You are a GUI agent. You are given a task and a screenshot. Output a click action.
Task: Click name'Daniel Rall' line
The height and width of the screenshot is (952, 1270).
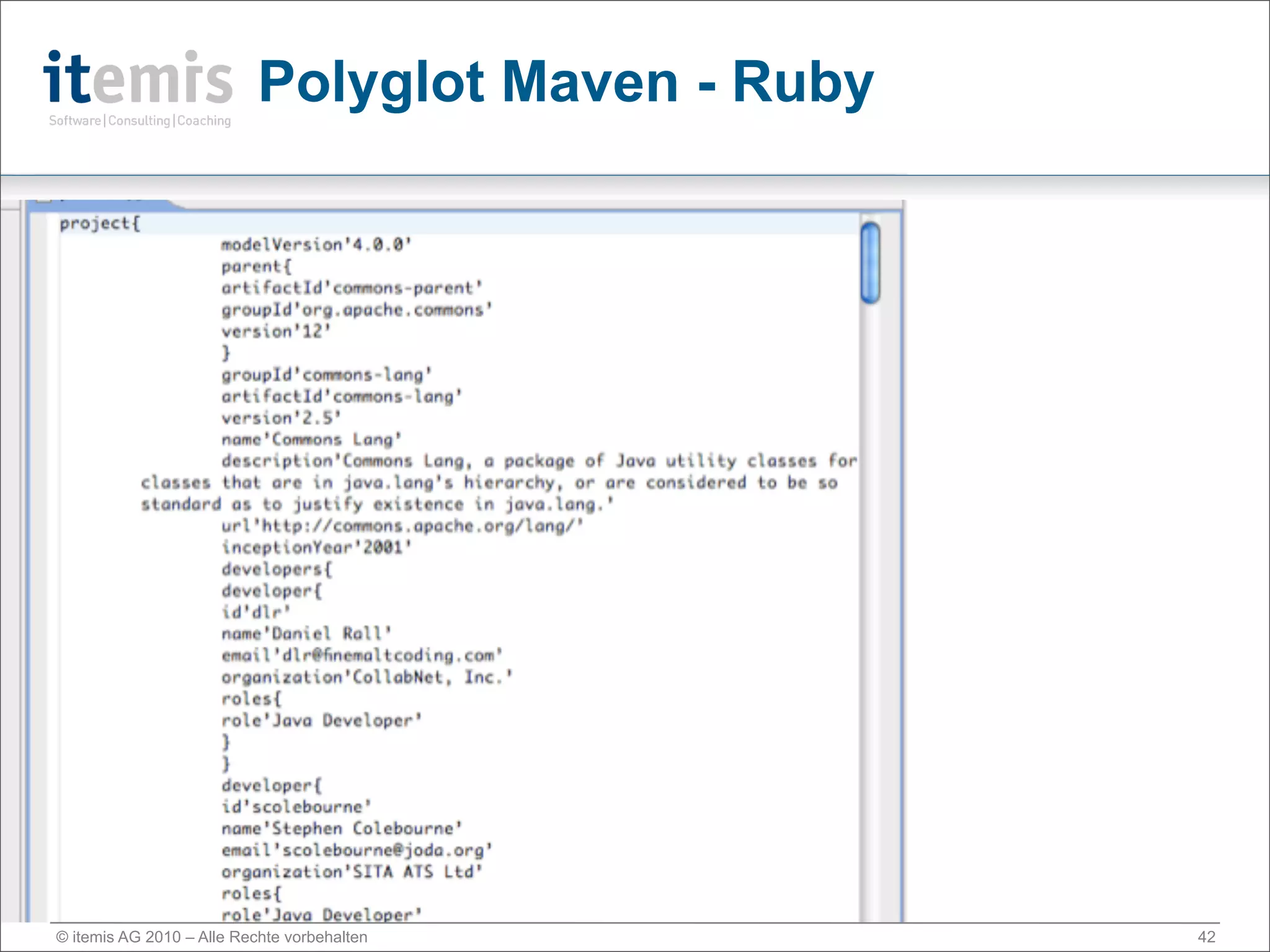306,634
